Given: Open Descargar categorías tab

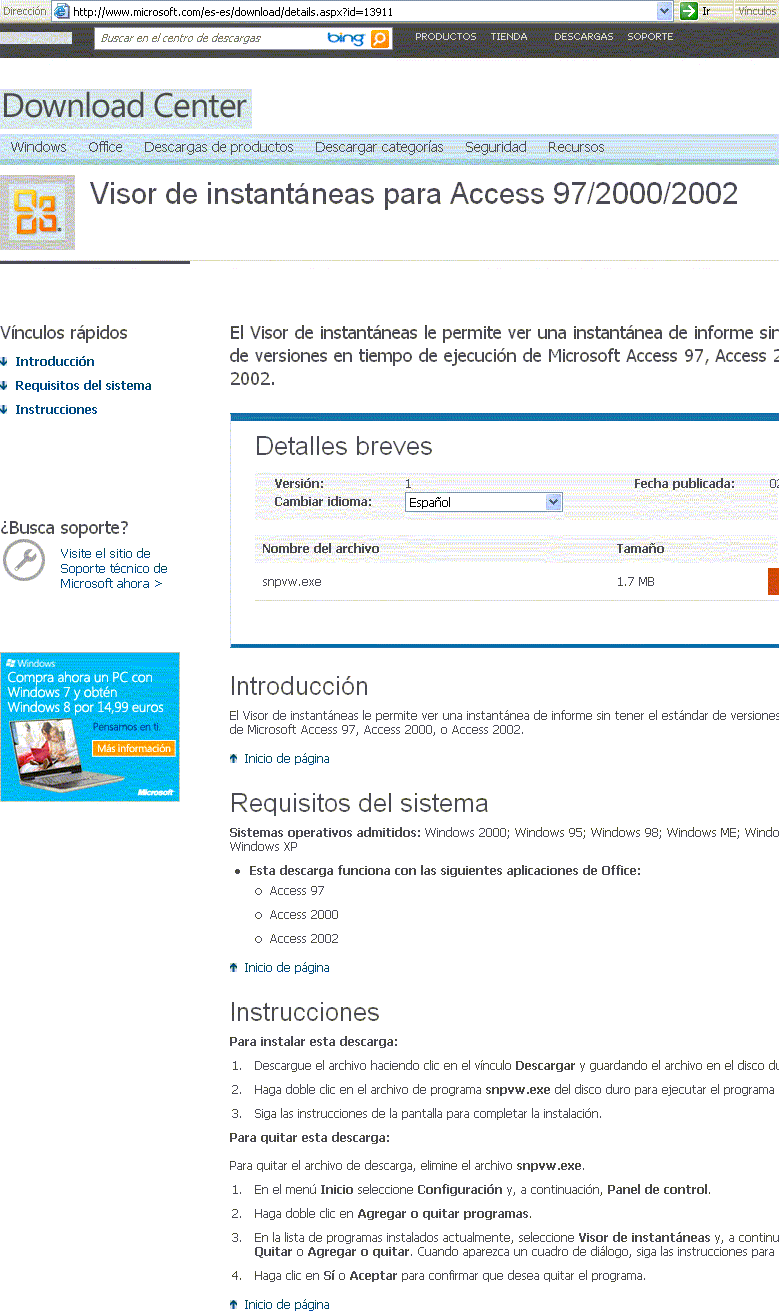Looking at the screenshot, I should [379, 147].
